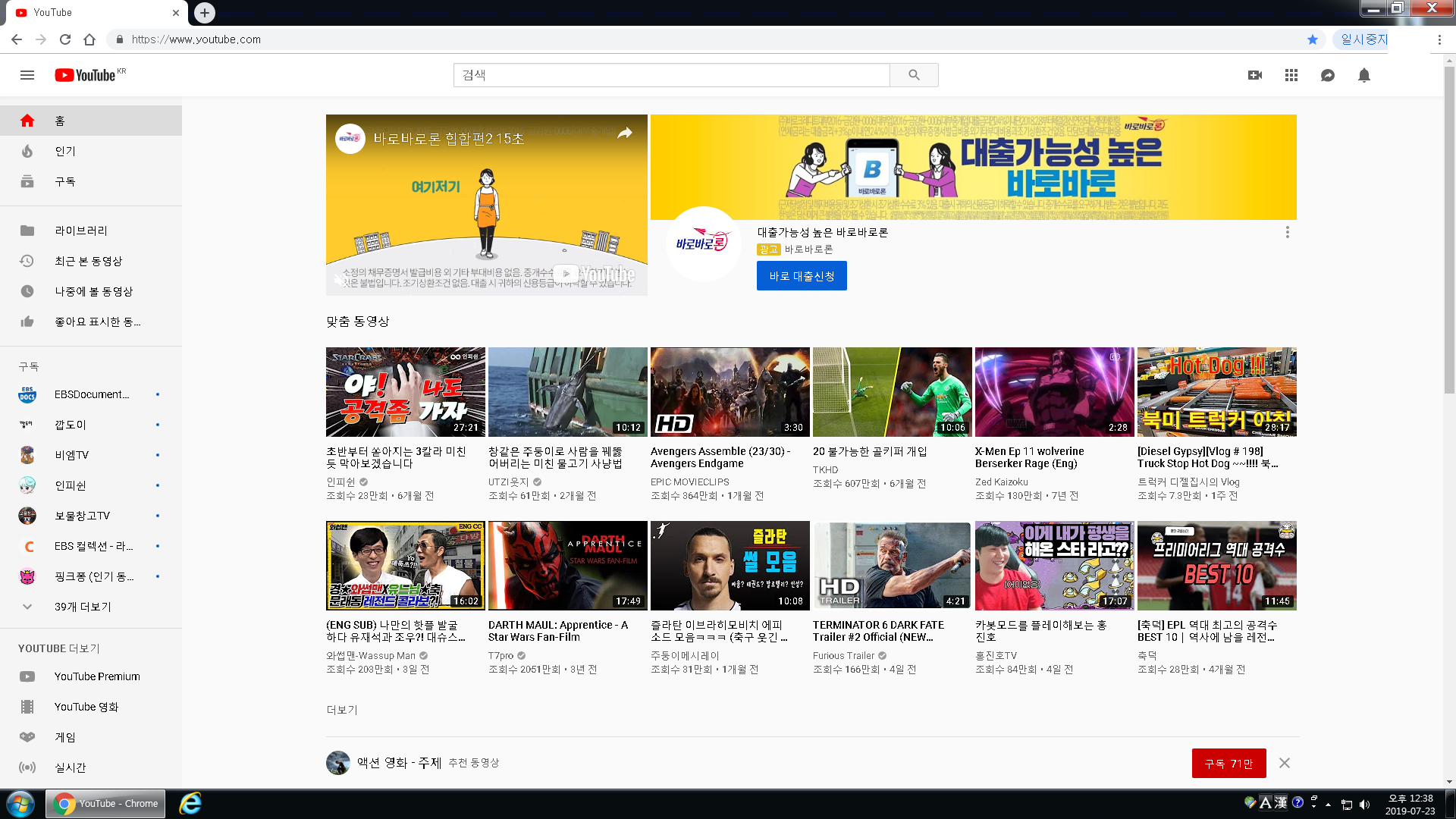
Task: Select the 홈 (Home) sidebar item
Action: click(x=91, y=121)
